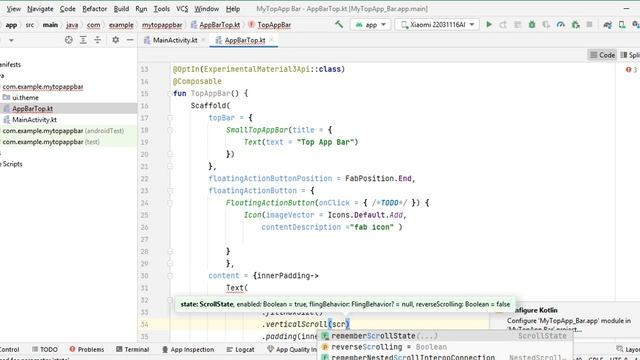Image resolution: width=640 pixels, height=360 pixels.
Task: Hide the Project panel with the minus icon
Action: 130,40
